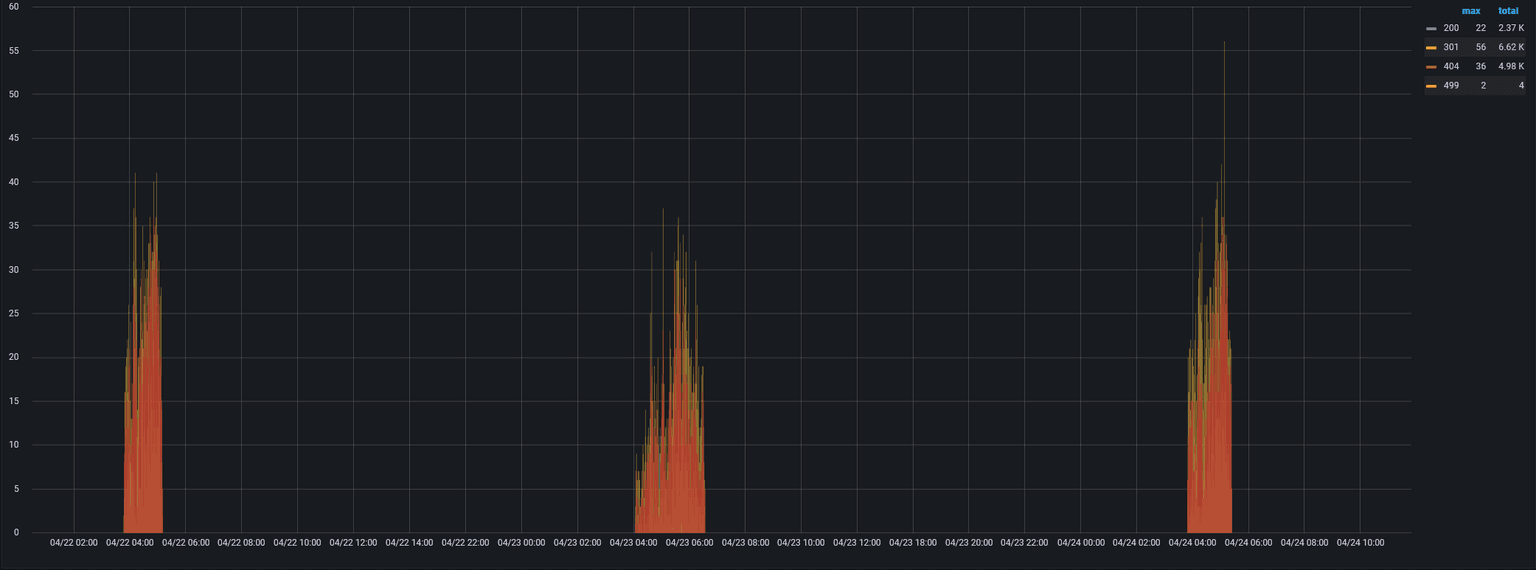This screenshot has width=1536, height=570.
Task: Click the 4.98 K total for 404
Action: [1510, 67]
